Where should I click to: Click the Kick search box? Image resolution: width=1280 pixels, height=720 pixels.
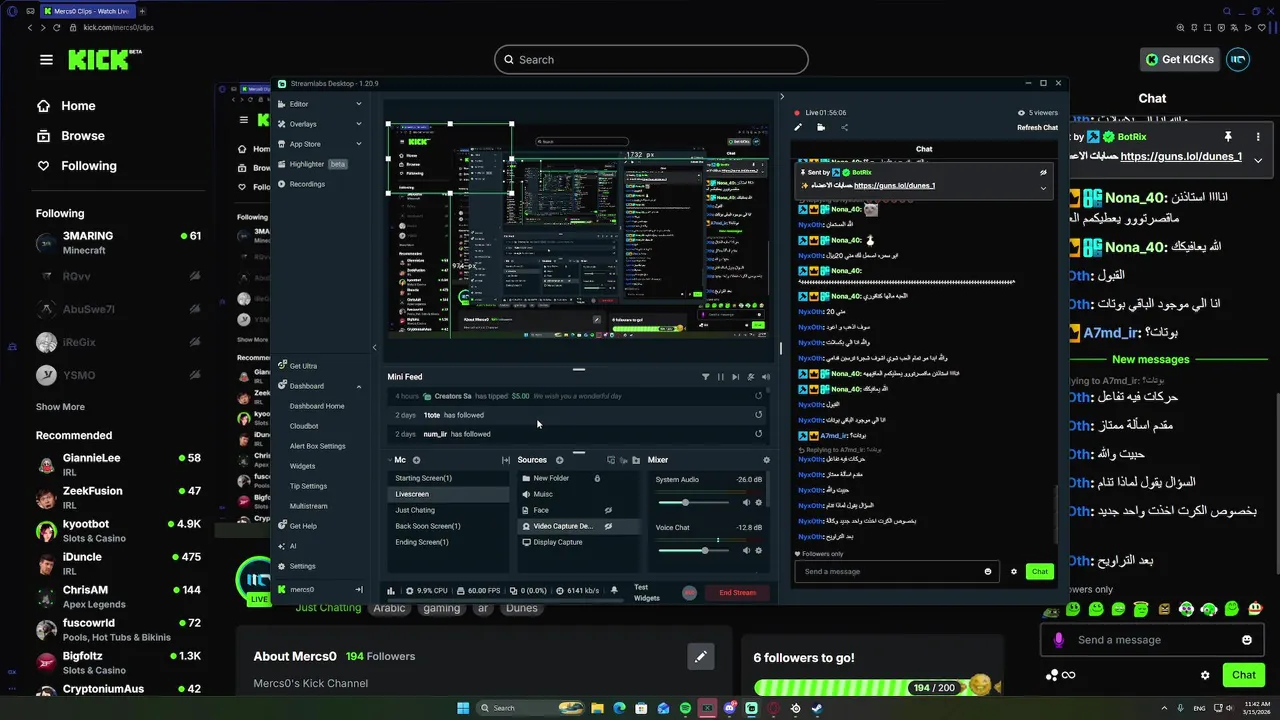point(651,59)
